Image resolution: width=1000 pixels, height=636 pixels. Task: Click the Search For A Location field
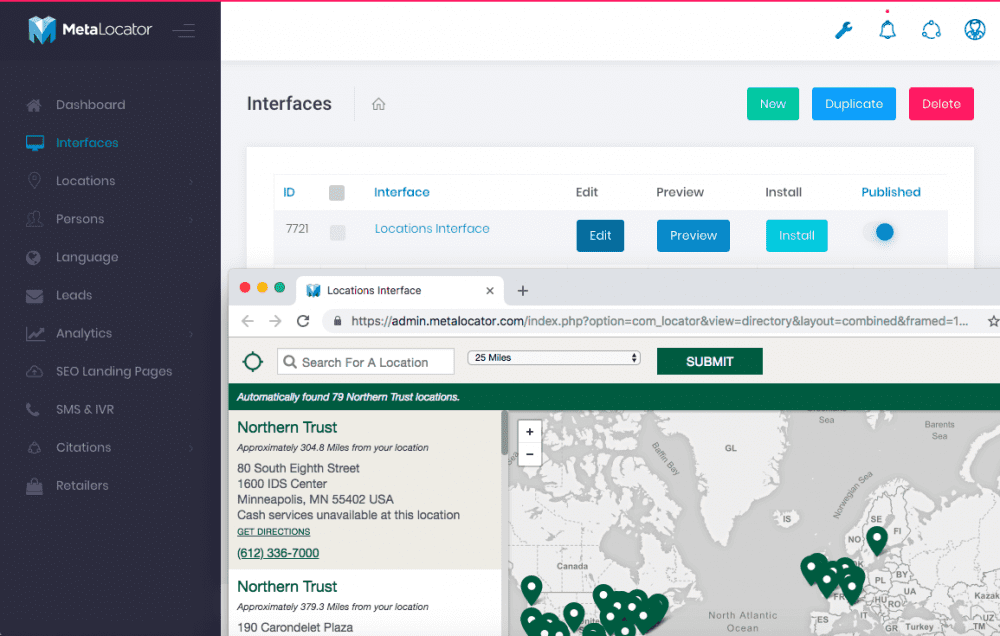366,362
